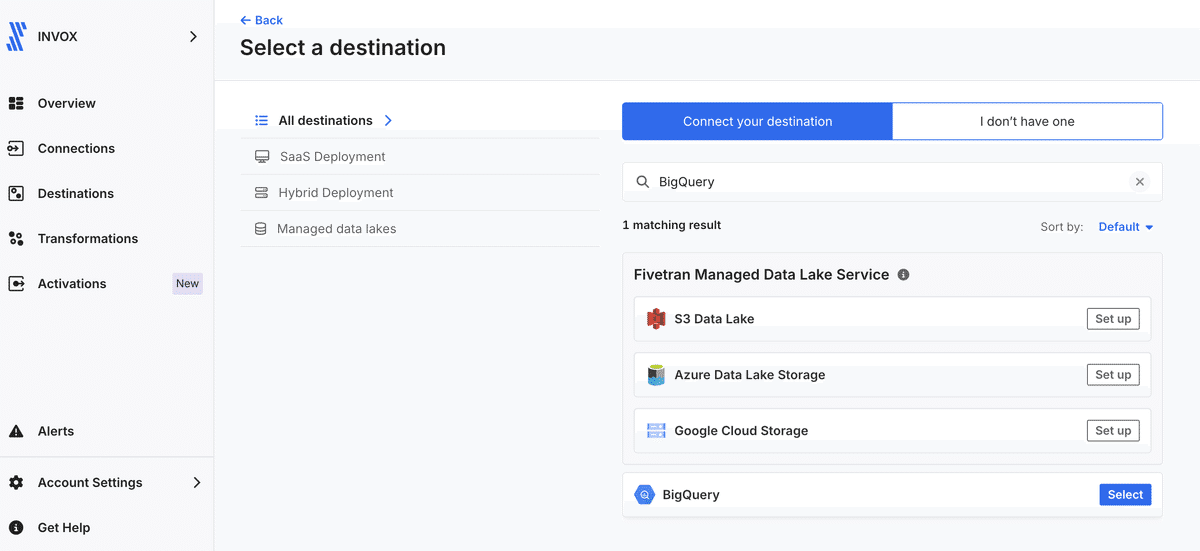Click the 1 matching result text

(x=672, y=225)
